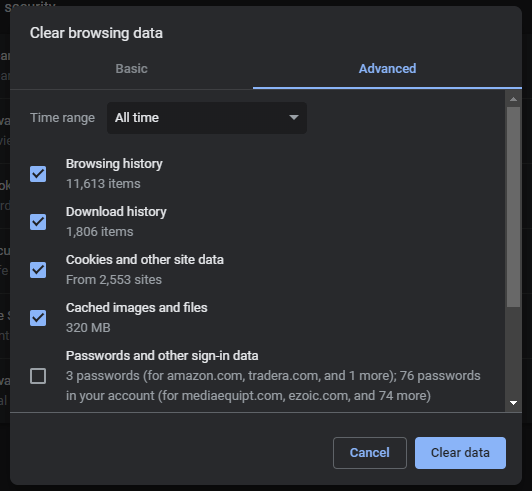Click the Passwords and other sign-in data label
The image size is (532, 491).
tap(162, 356)
